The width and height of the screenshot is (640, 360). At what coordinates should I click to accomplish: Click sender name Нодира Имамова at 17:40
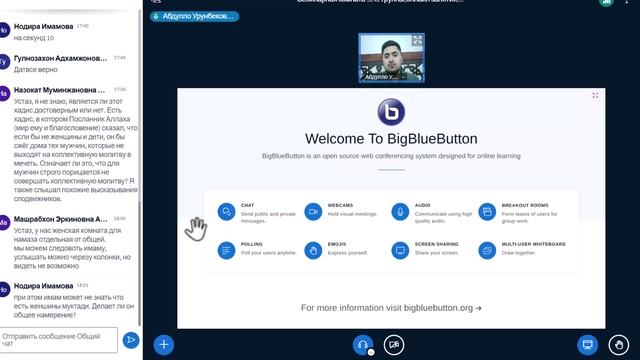tap(43, 26)
